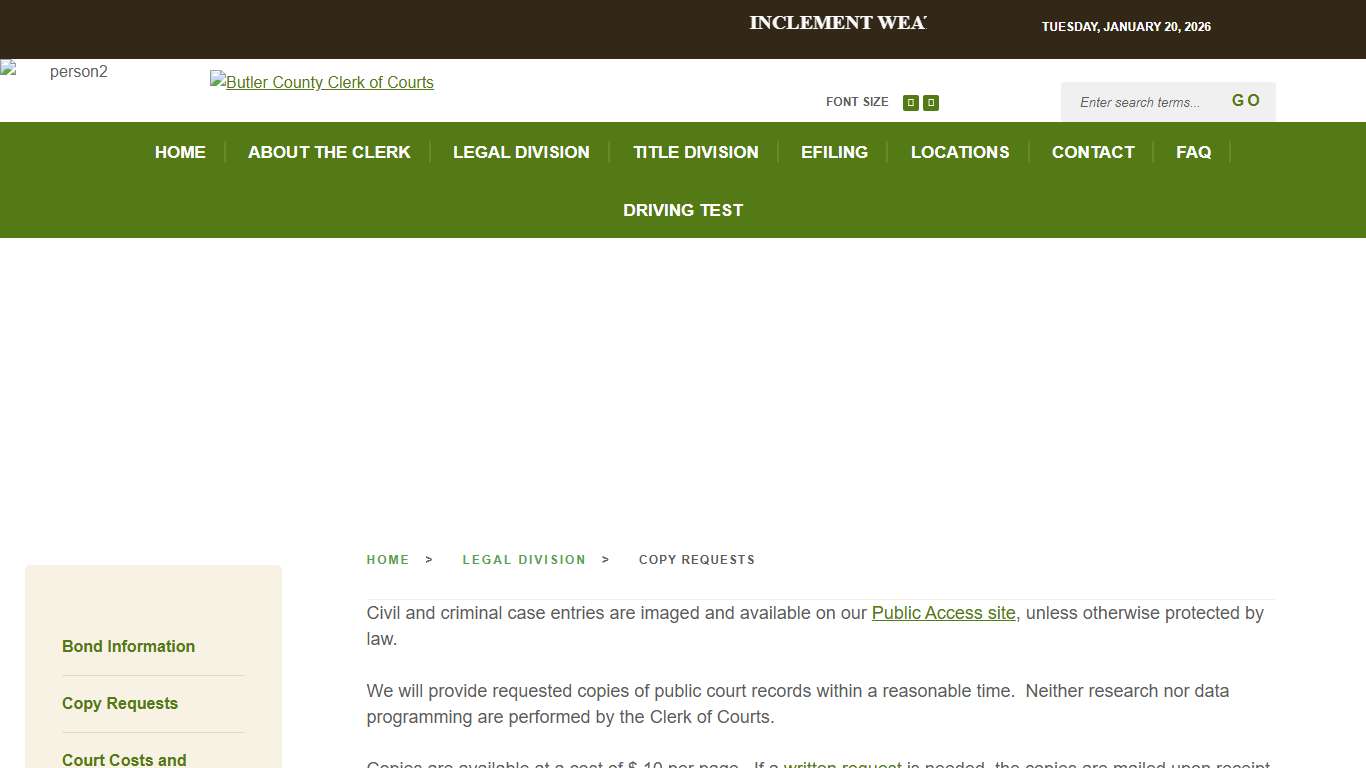
Task: Navigate to the CONTACT page
Action: click(x=1093, y=152)
